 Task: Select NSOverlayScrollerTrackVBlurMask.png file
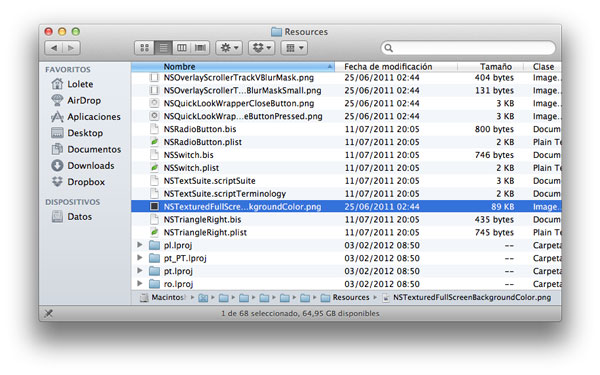238,78
